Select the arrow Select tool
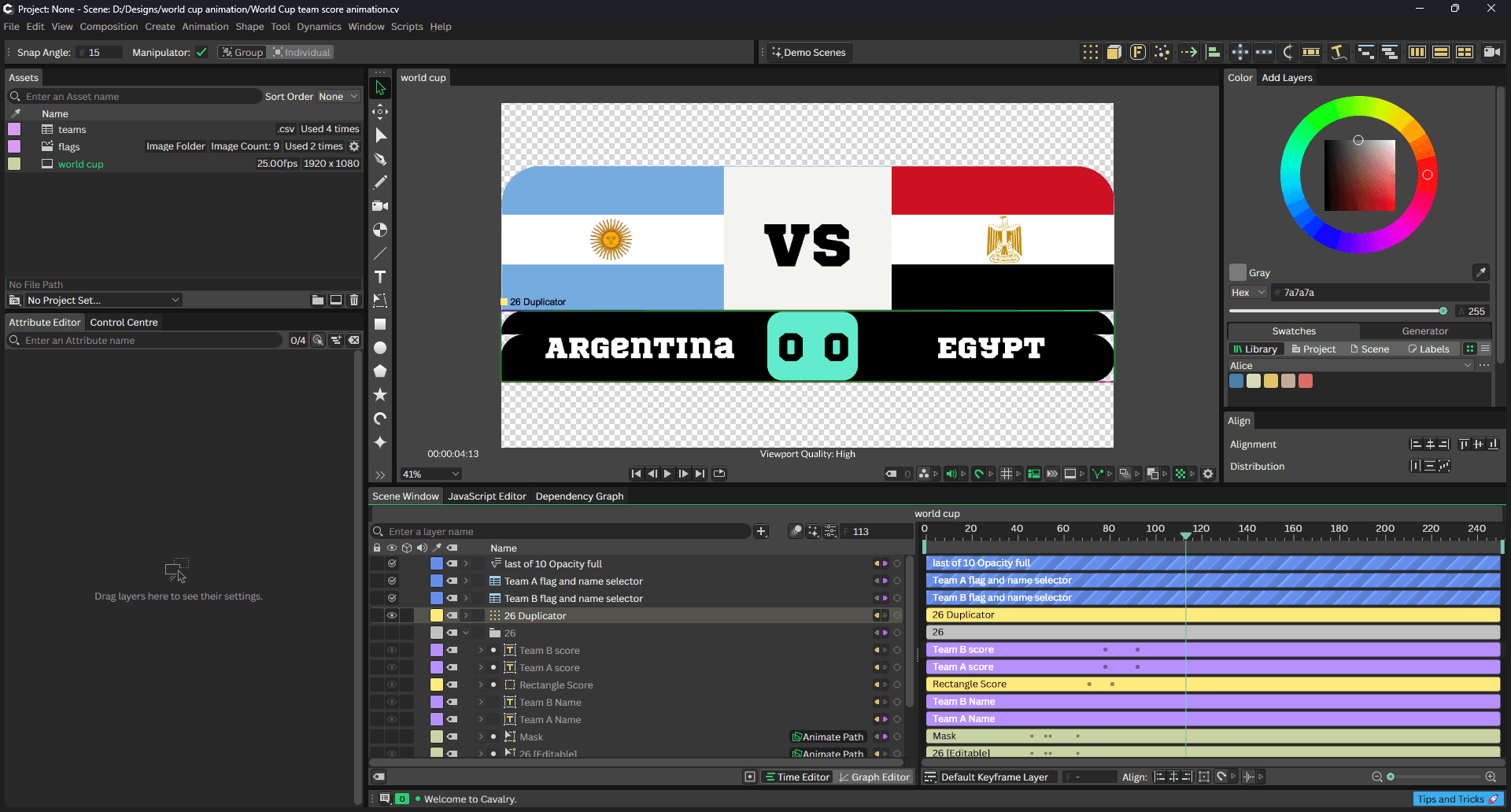 (x=380, y=88)
